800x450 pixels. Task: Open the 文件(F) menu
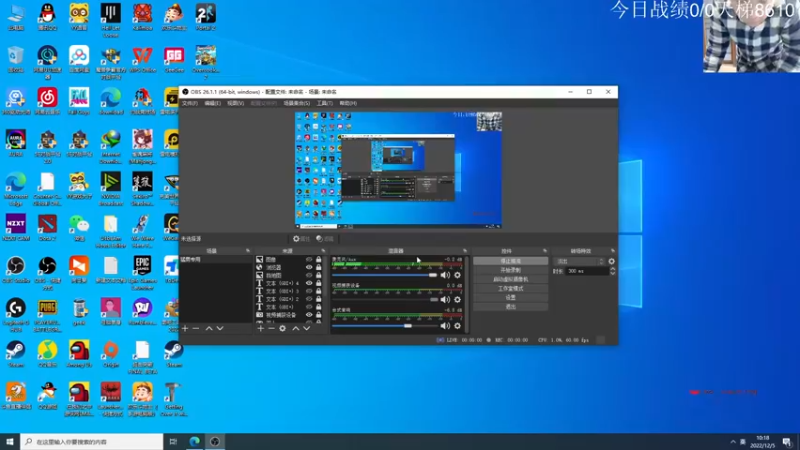click(x=190, y=103)
